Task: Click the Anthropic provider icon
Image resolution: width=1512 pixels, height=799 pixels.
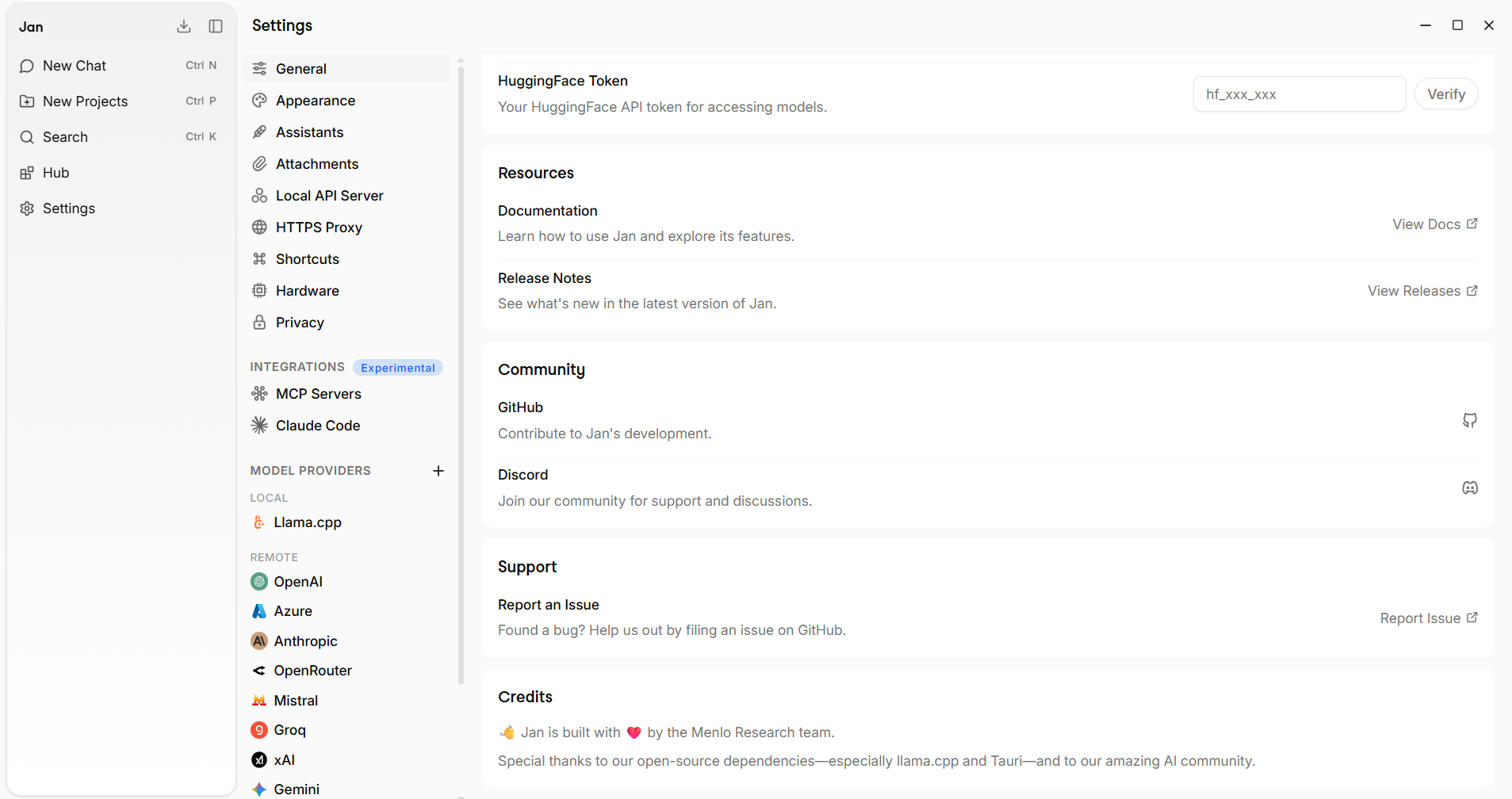Action: (x=259, y=641)
